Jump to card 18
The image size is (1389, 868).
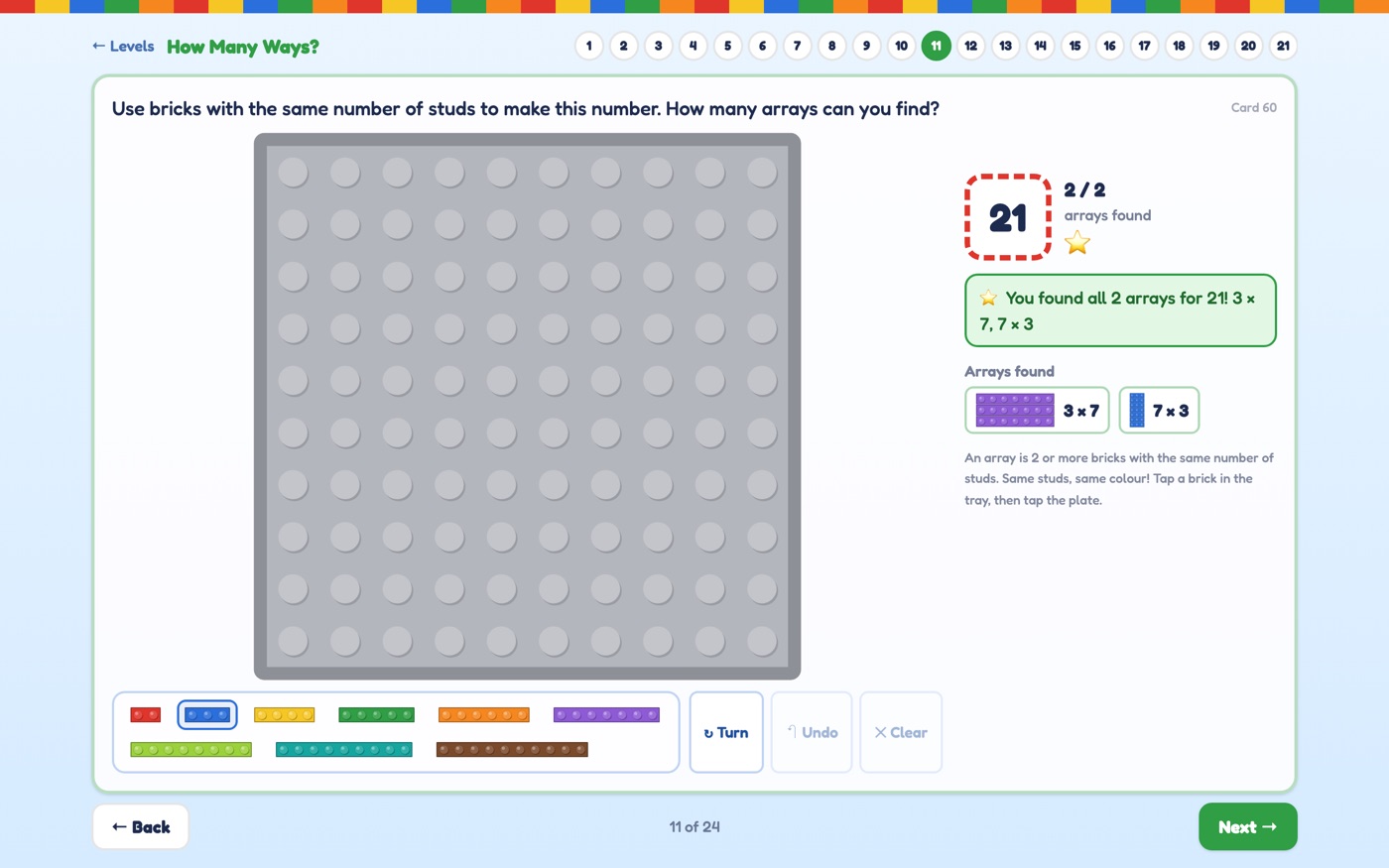pos(1180,46)
